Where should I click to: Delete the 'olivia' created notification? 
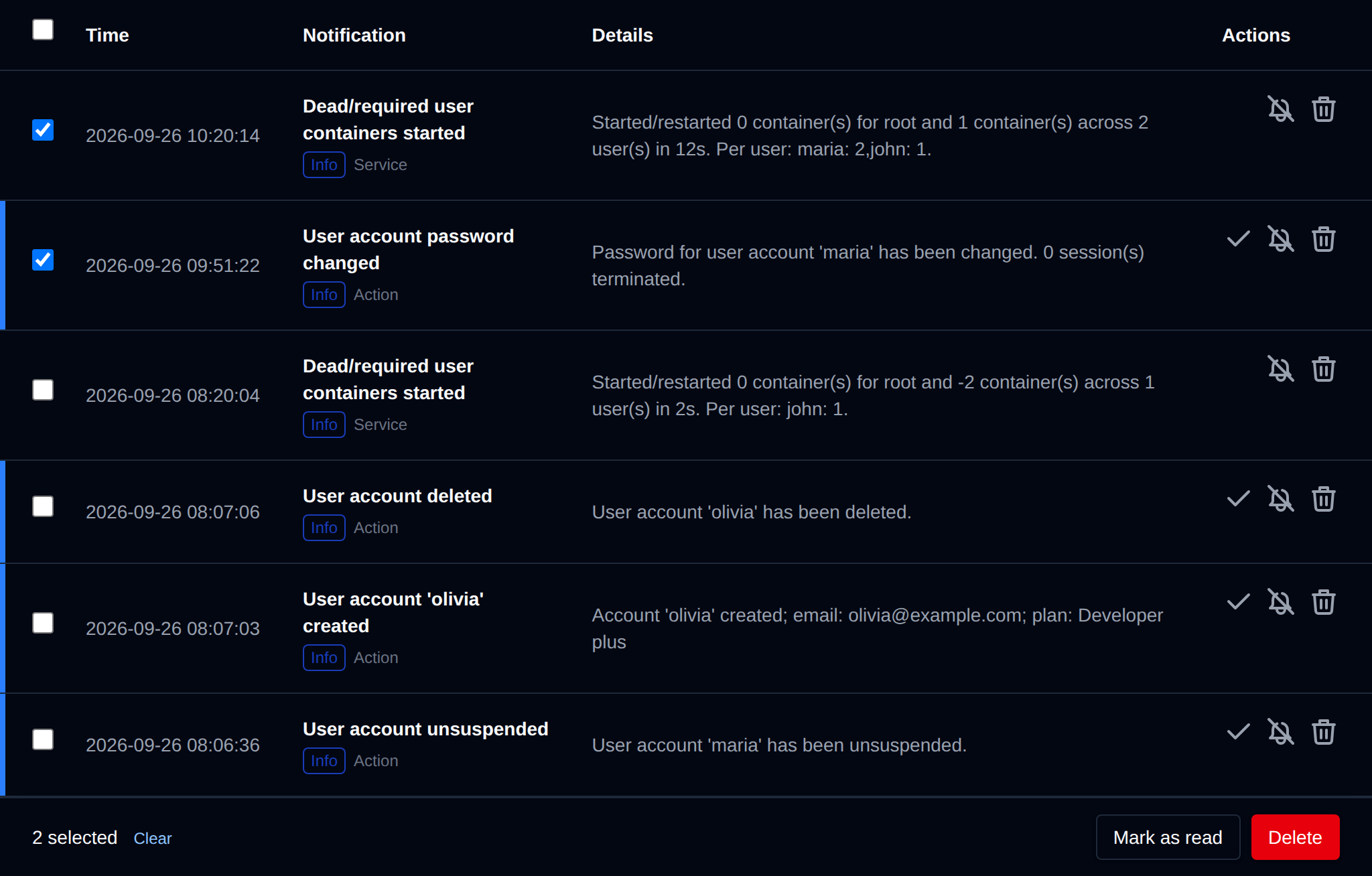click(1323, 602)
